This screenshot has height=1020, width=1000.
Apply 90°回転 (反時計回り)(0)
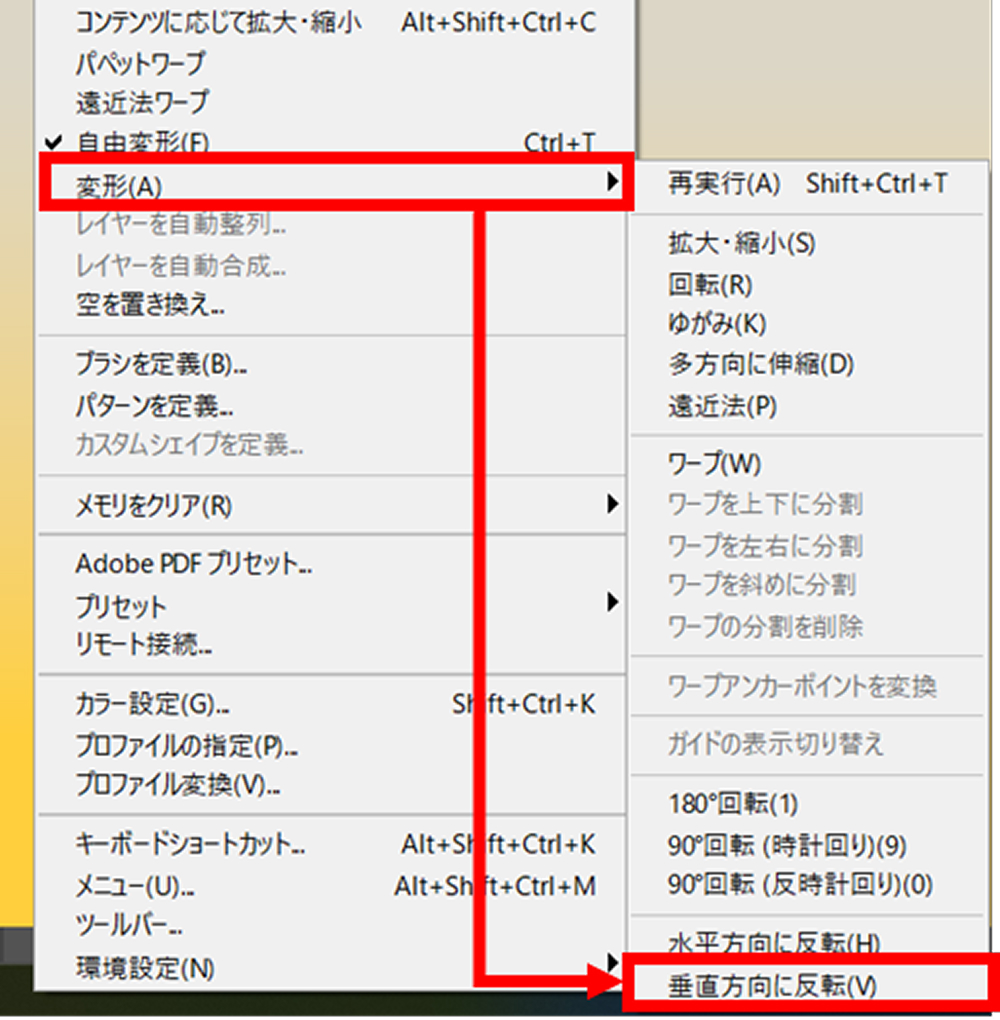[800, 885]
